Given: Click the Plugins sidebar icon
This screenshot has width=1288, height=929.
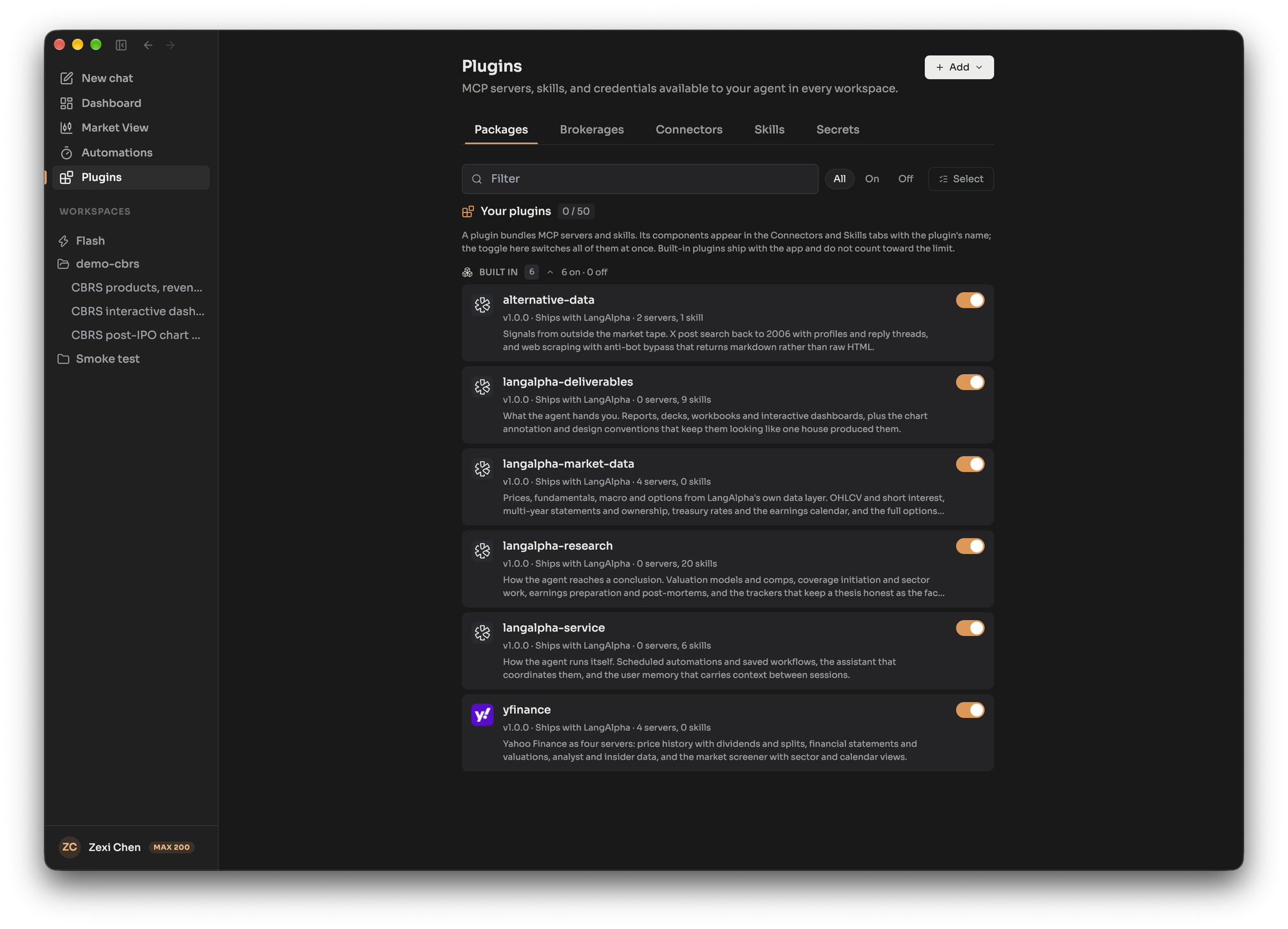Looking at the screenshot, I should click(66, 178).
